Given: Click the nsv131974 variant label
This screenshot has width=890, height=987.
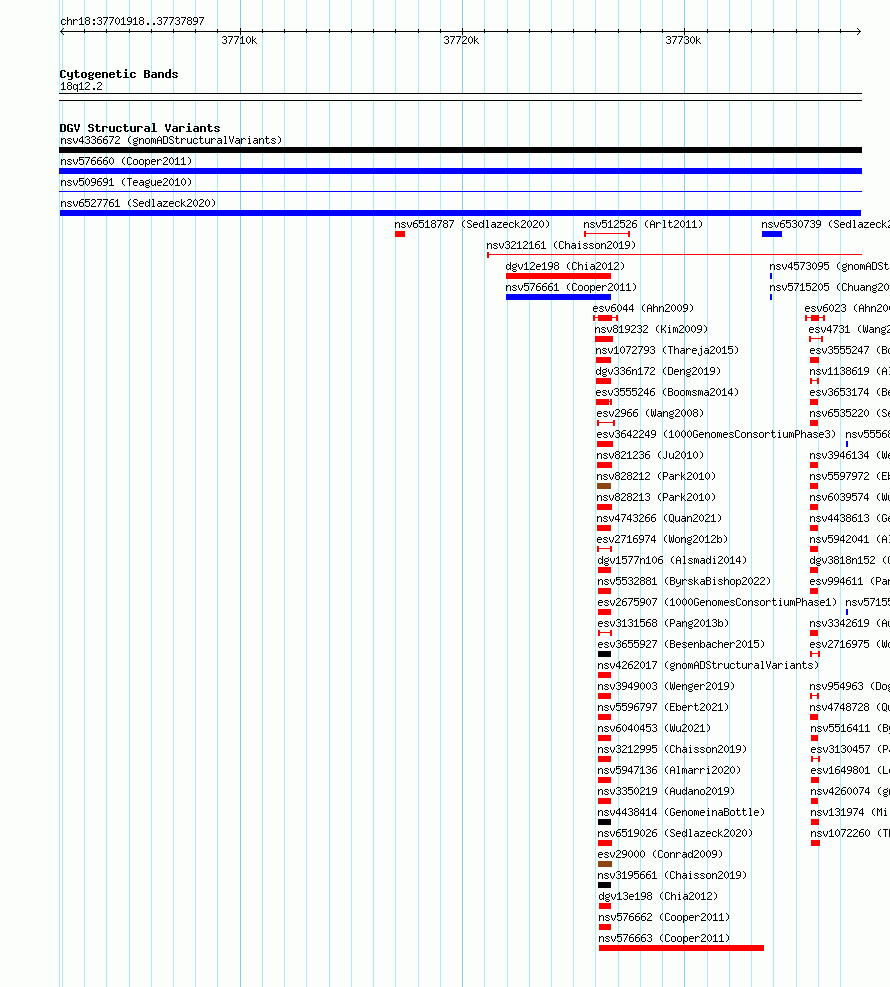Looking at the screenshot, I should (x=850, y=813).
